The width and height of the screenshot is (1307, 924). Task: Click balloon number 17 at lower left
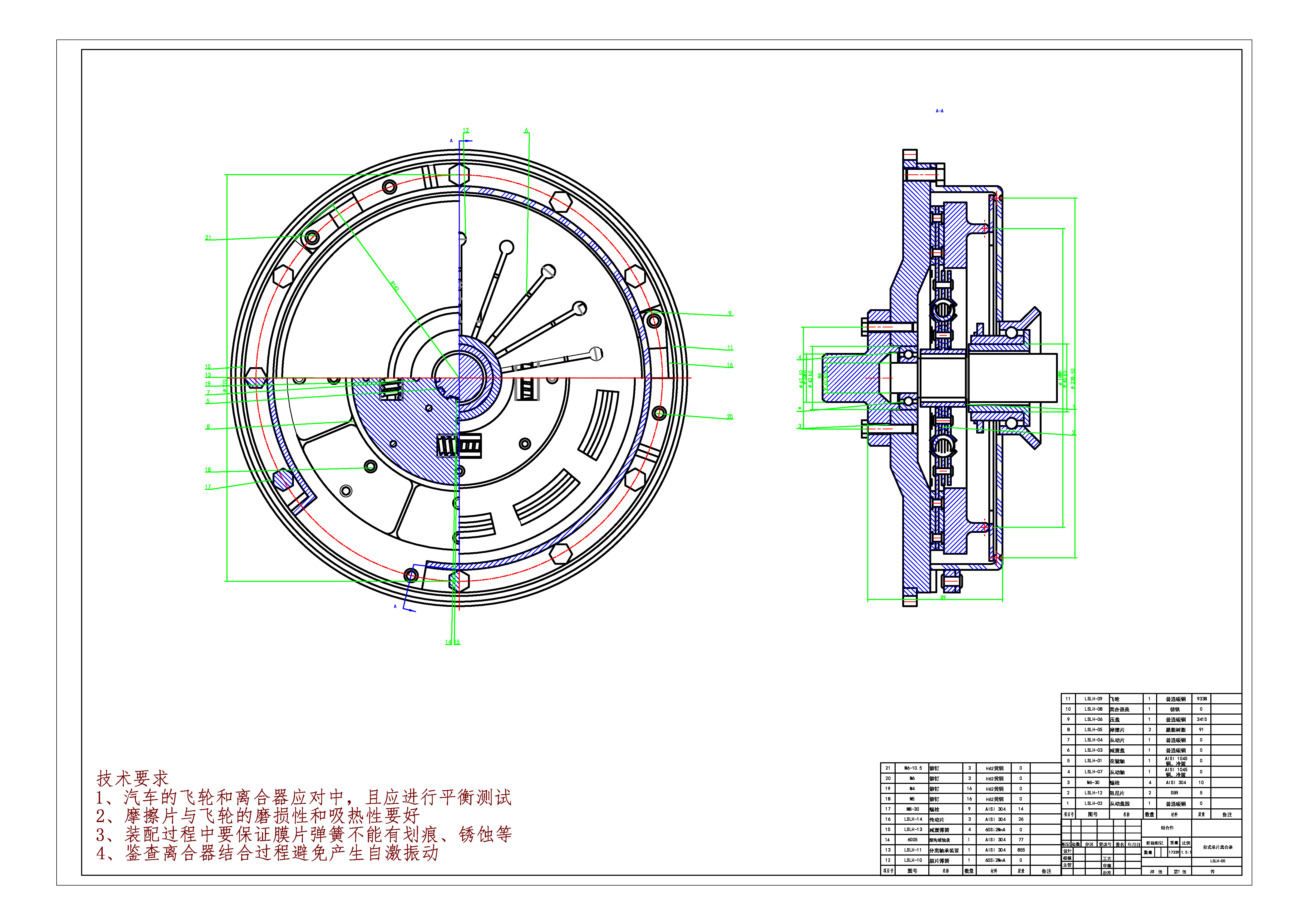[x=208, y=487]
